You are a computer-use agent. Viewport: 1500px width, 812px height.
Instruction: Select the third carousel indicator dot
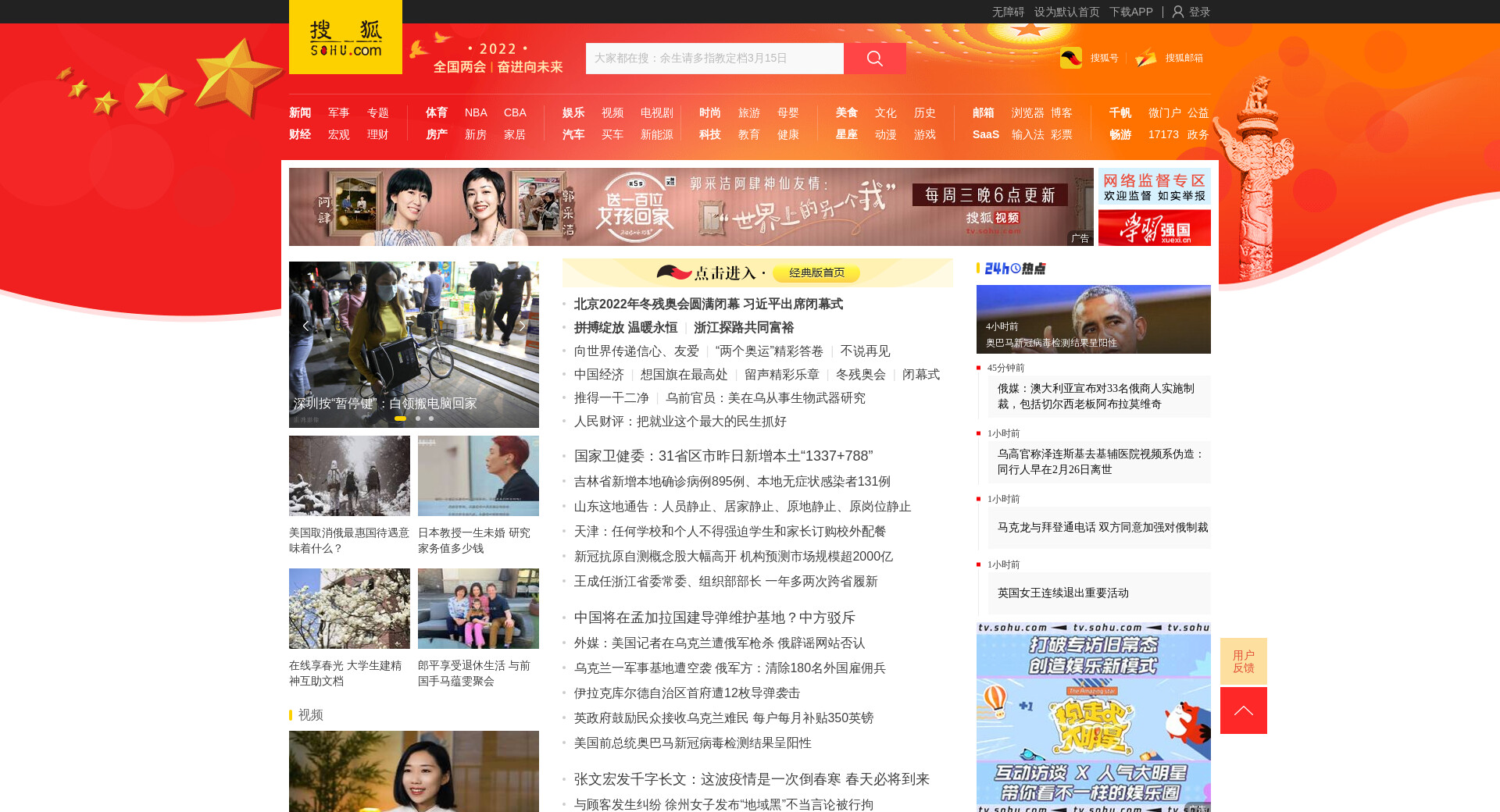coord(431,418)
